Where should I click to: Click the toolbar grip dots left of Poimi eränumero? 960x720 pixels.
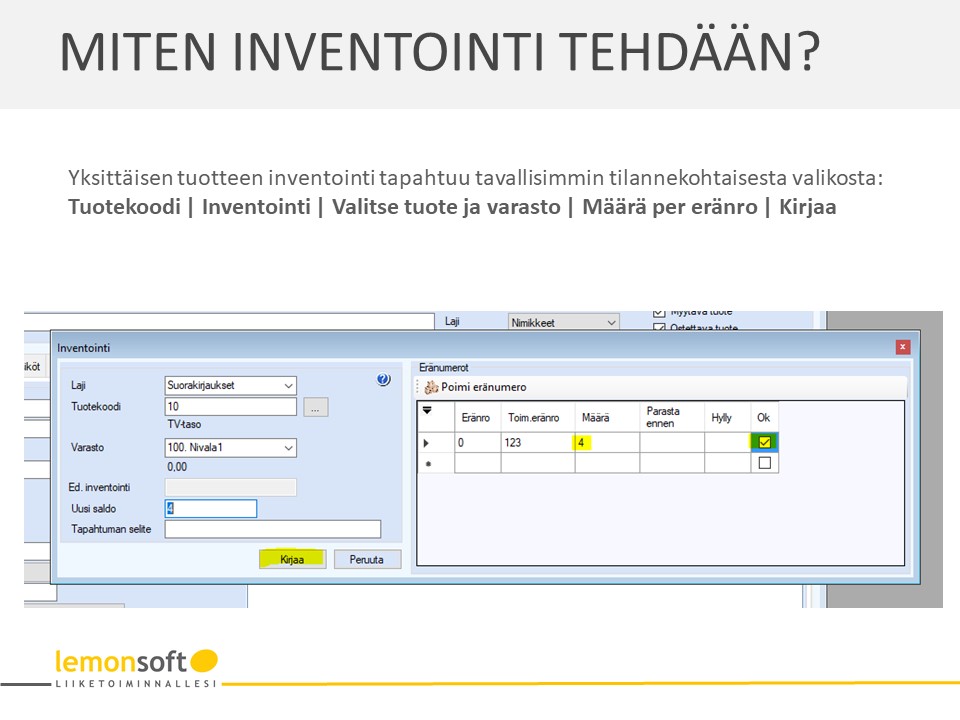click(416, 387)
